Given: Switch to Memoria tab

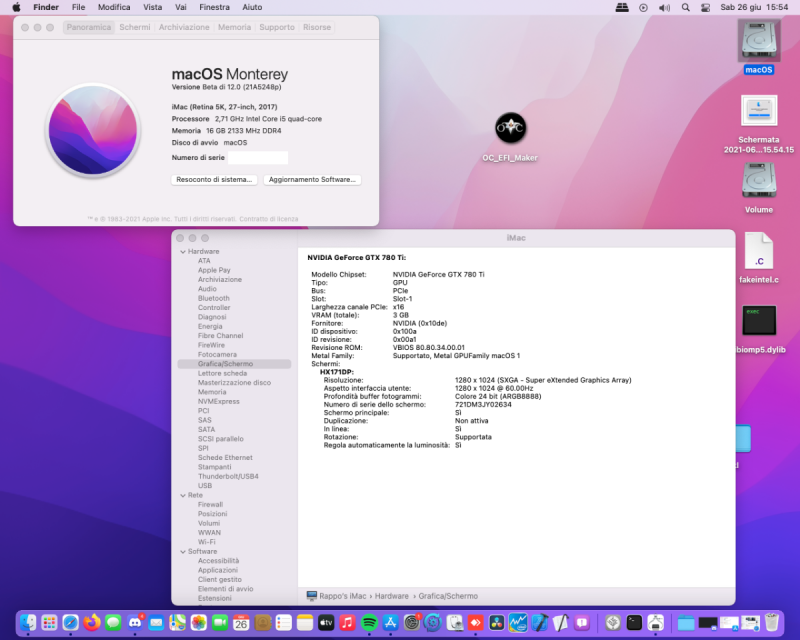Looking at the screenshot, I should (234, 27).
